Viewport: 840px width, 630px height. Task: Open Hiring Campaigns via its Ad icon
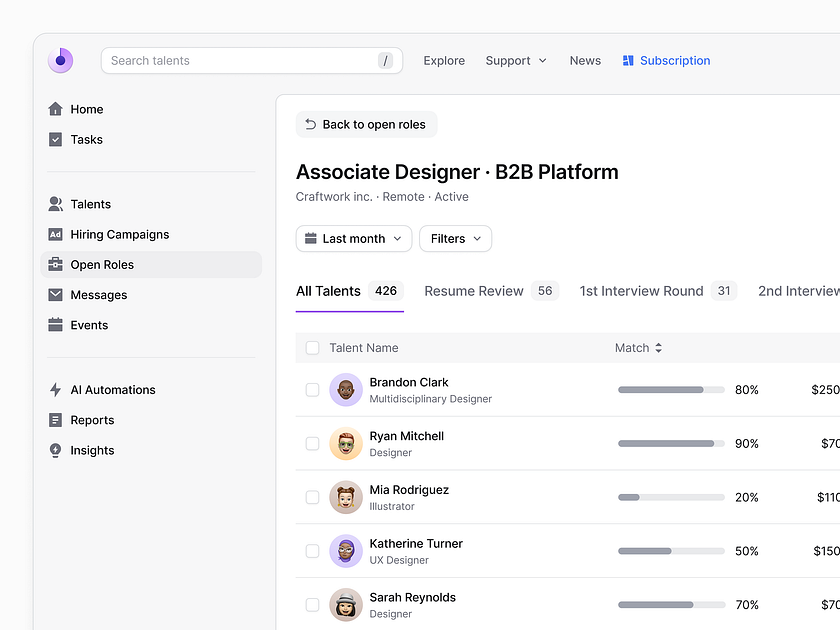pos(57,234)
